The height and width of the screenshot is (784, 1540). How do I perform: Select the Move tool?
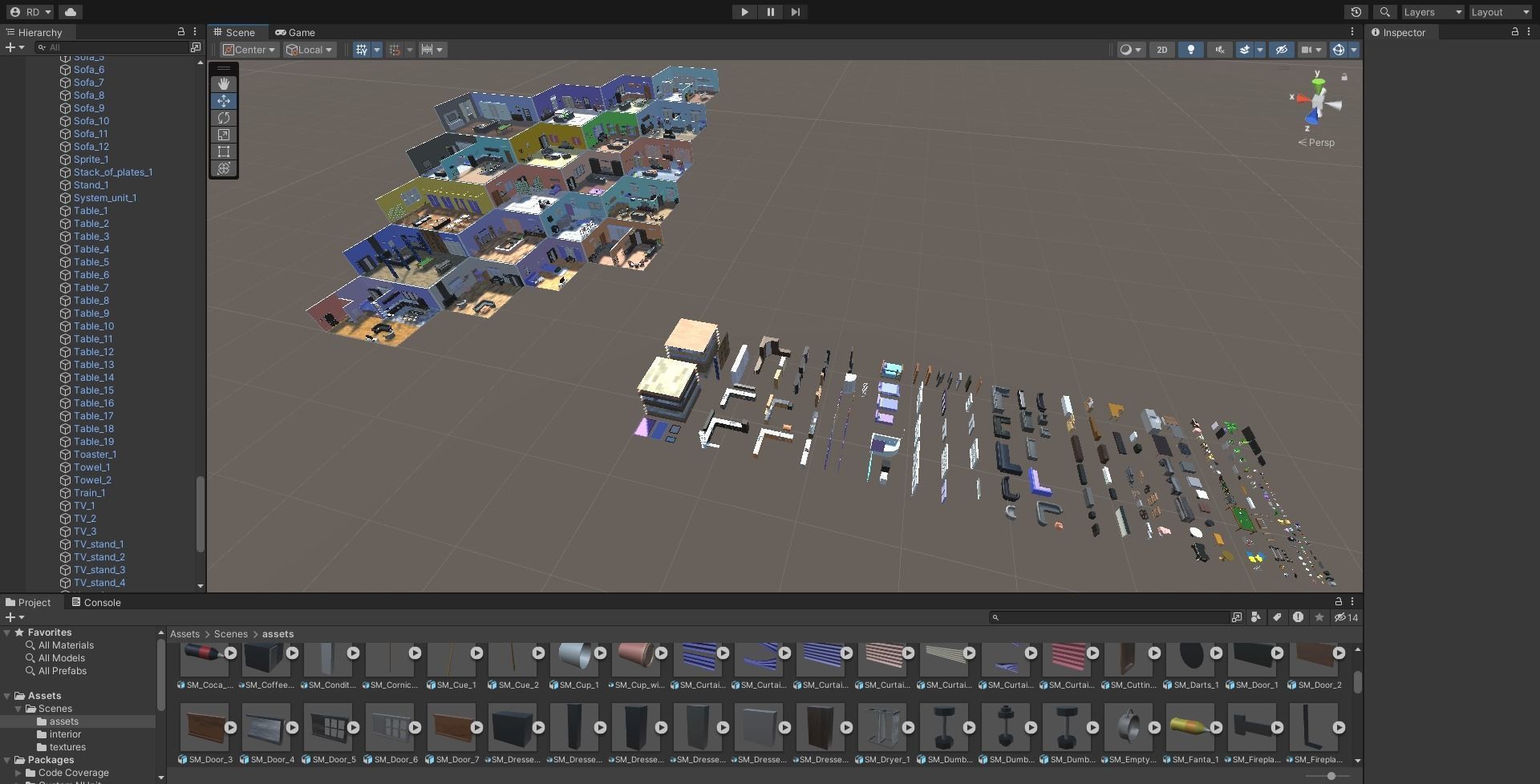[224, 101]
